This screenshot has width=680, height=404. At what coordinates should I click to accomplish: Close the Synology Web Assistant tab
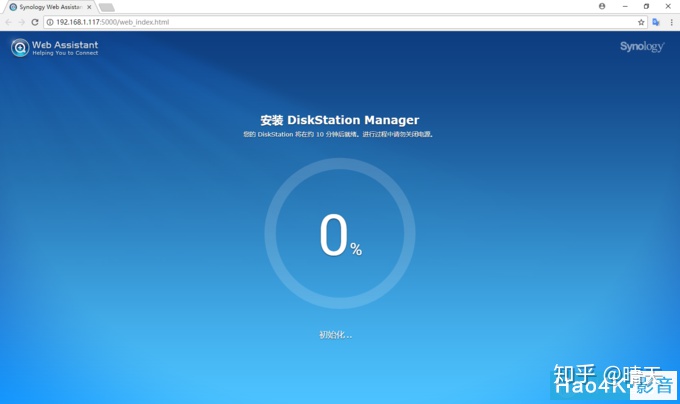[x=89, y=7]
